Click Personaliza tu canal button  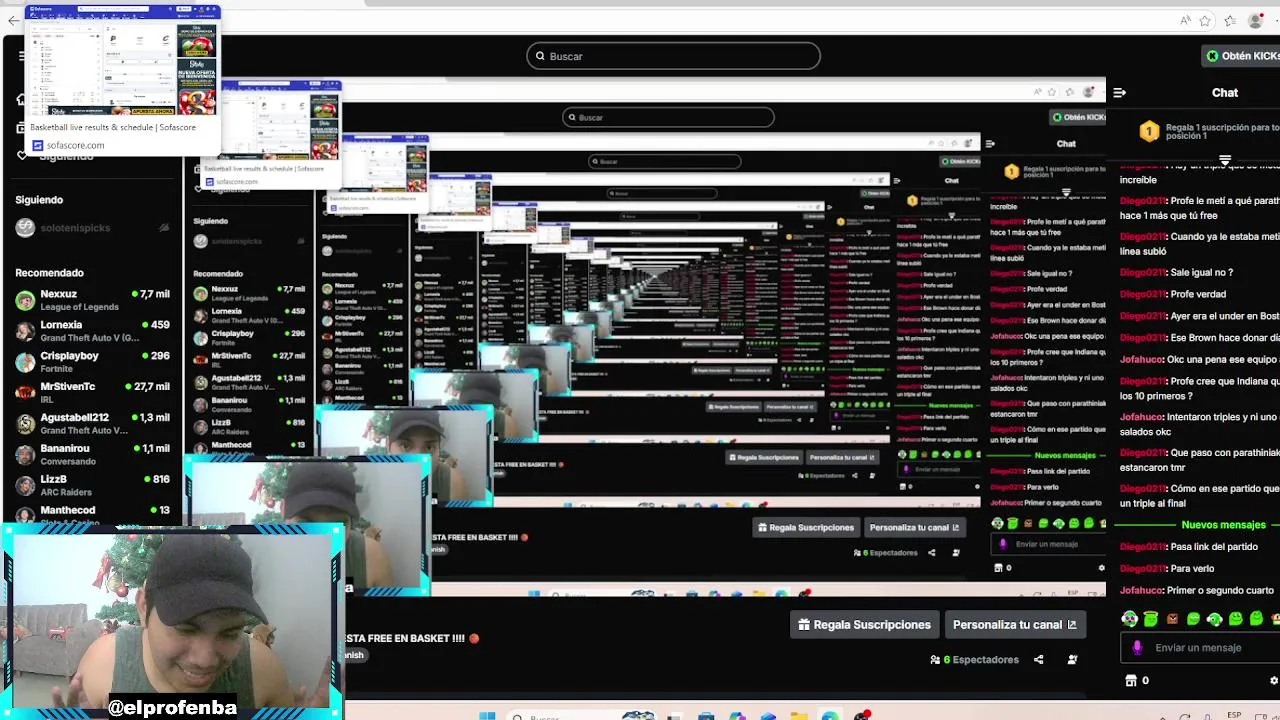coord(1014,625)
